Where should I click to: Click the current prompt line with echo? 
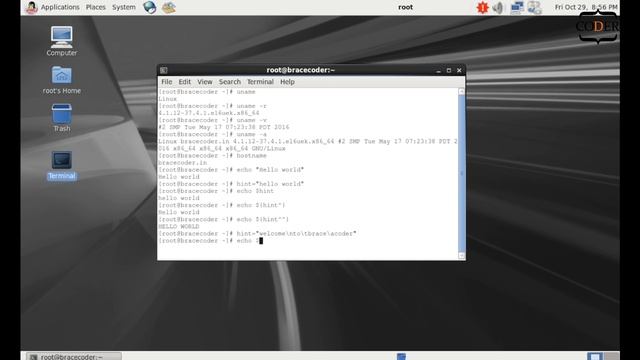tap(211, 241)
